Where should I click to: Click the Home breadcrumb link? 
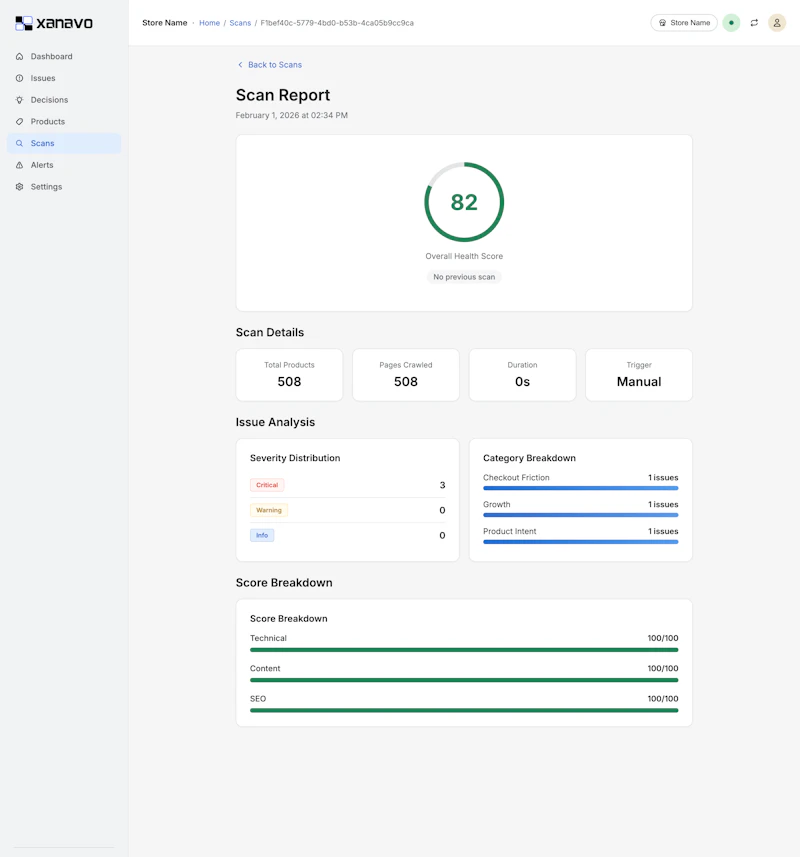pyautogui.click(x=209, y=23)
